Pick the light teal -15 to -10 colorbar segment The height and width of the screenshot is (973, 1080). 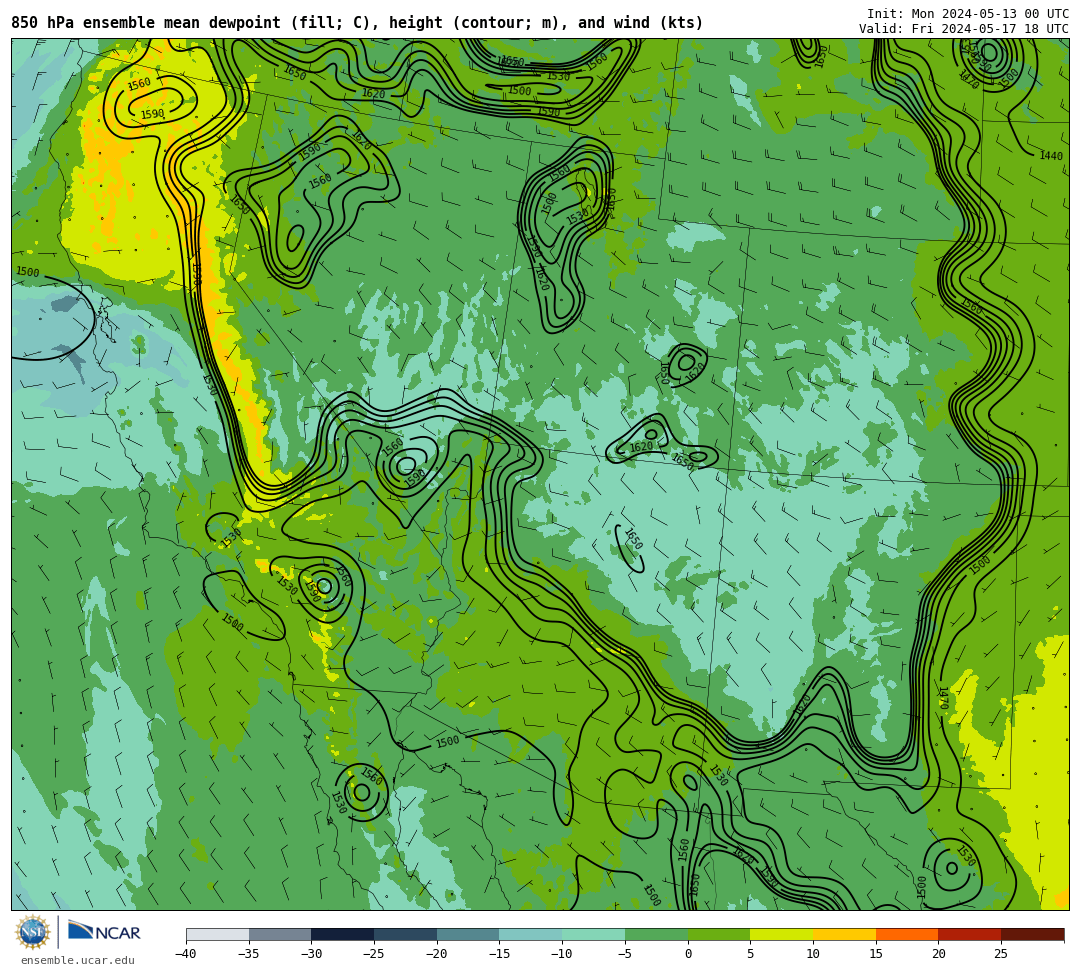[x=531, y=934]
